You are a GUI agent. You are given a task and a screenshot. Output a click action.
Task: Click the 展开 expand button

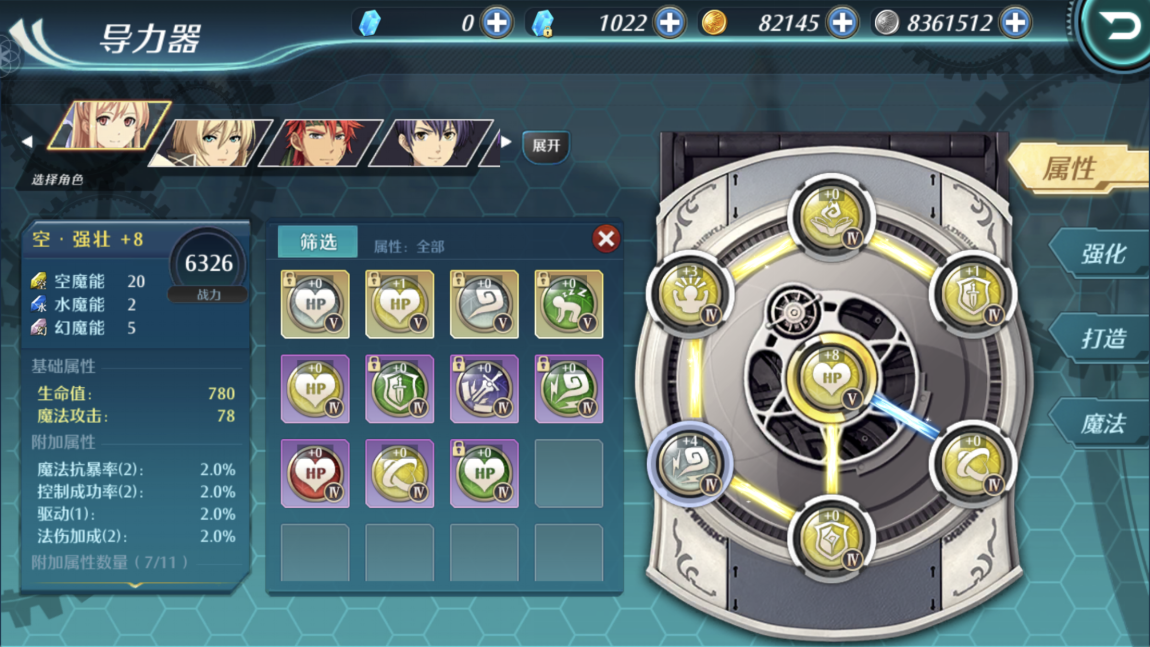pyautogui.click(x=546, y=146)
